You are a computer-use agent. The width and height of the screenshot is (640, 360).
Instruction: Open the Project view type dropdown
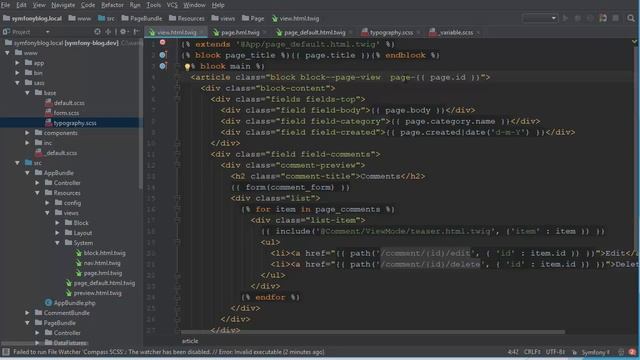pos(47,31)
